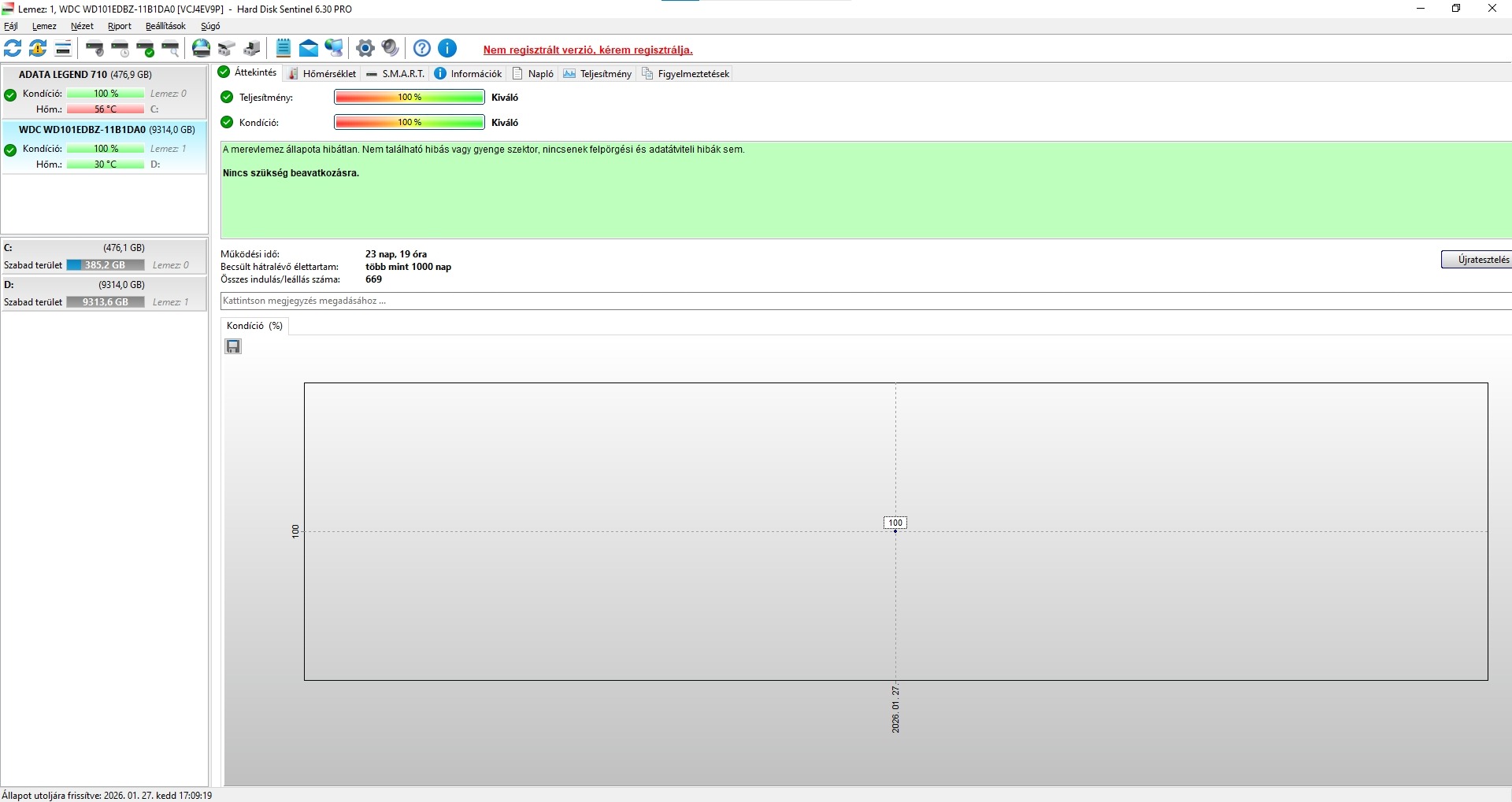Viewport: 1512px width, 802px height.
Task: Click the refresh icon with yellow warning sign
Action: [38, 49]
